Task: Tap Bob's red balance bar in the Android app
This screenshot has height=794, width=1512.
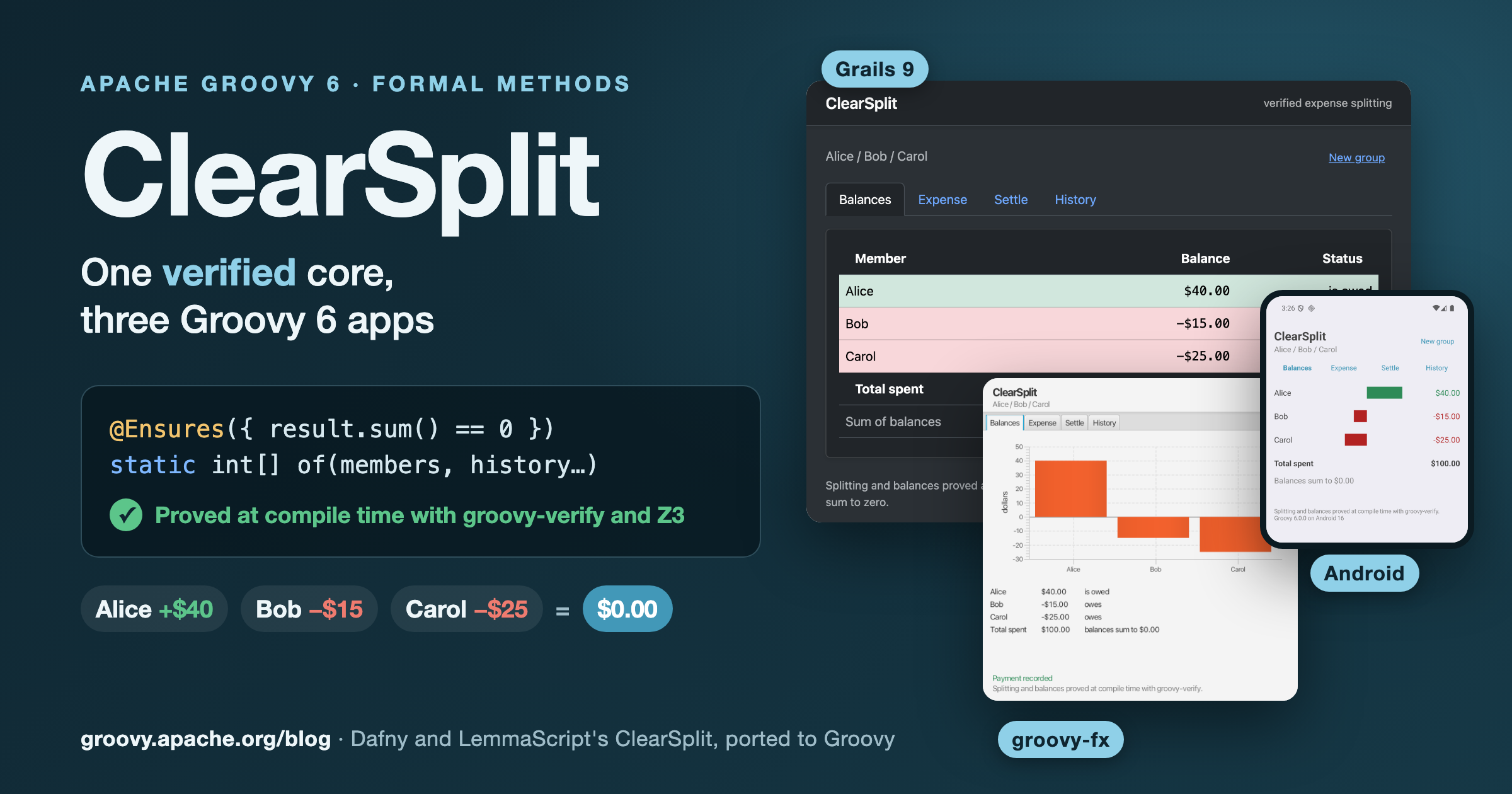Action: coord(1360,416)
